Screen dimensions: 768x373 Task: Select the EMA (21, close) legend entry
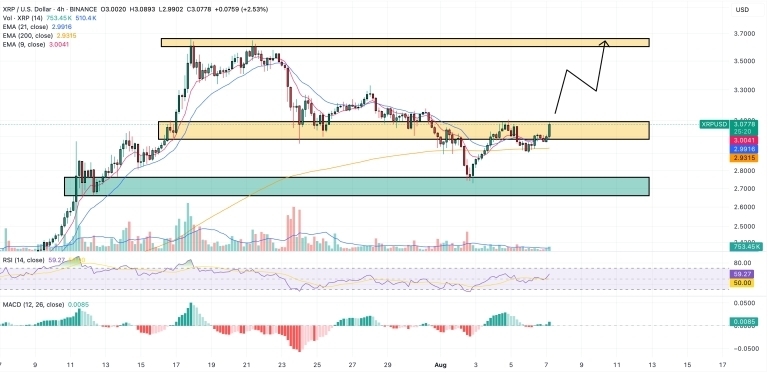pyautogui.click(x=25, y=27)
